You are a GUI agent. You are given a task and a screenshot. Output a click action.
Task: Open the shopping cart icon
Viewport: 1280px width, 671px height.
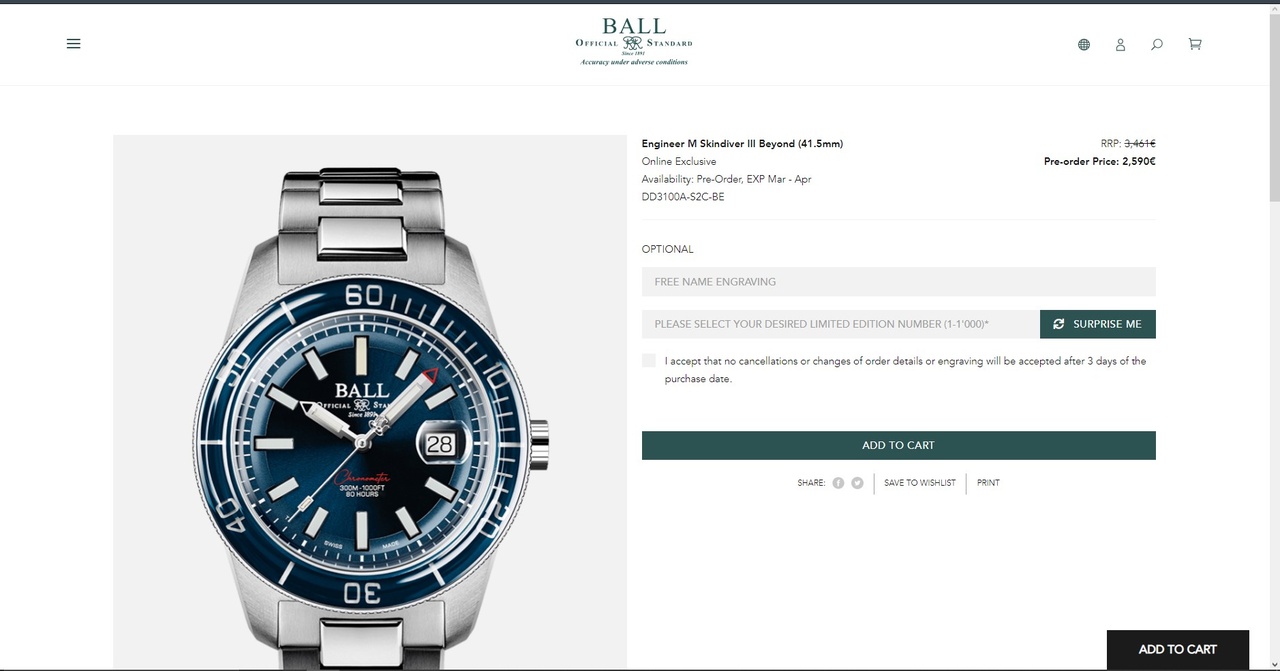(x=1194, y=44)
